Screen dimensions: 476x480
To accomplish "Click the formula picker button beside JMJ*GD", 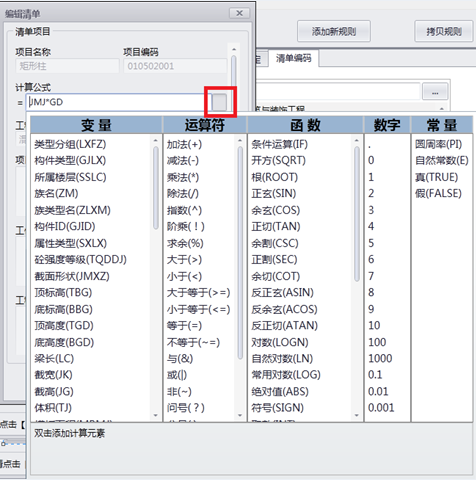I will tap(220, 102).
